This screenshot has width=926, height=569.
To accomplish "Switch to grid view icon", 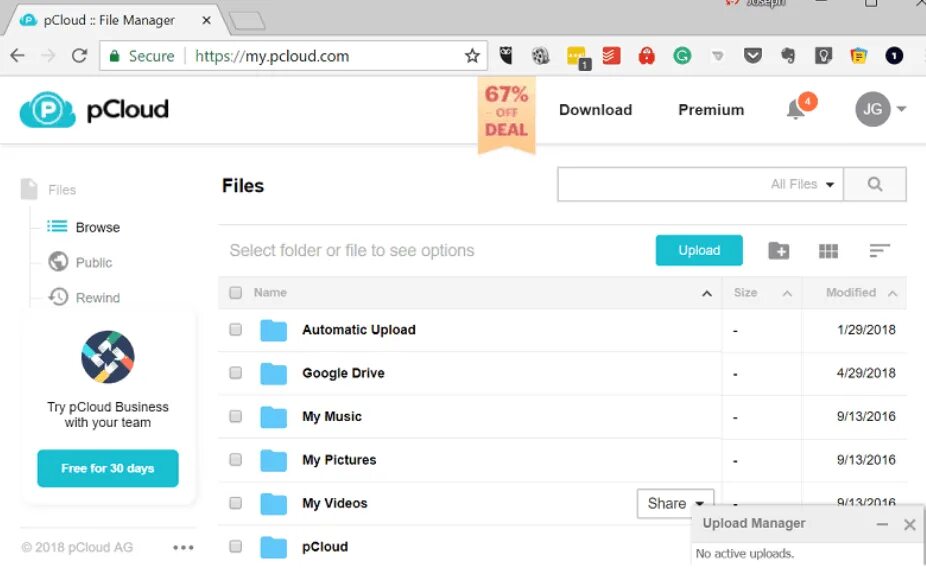I will click(x=828, y=251).
